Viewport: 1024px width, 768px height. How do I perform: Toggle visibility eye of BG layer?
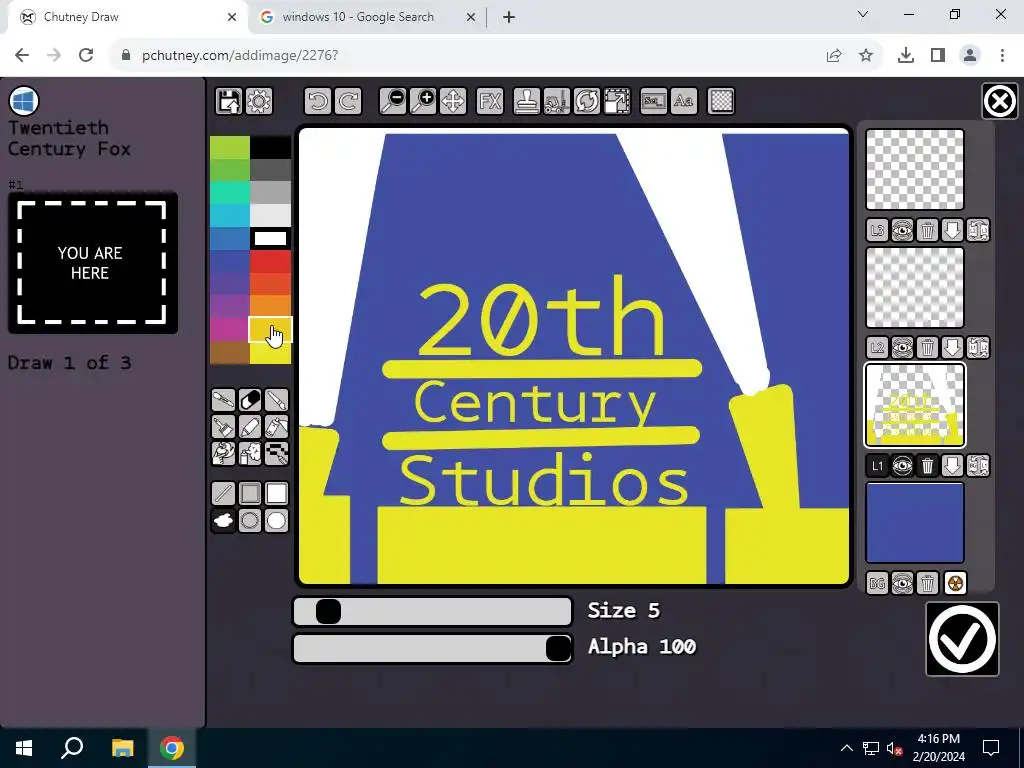[x=903, y=583]
